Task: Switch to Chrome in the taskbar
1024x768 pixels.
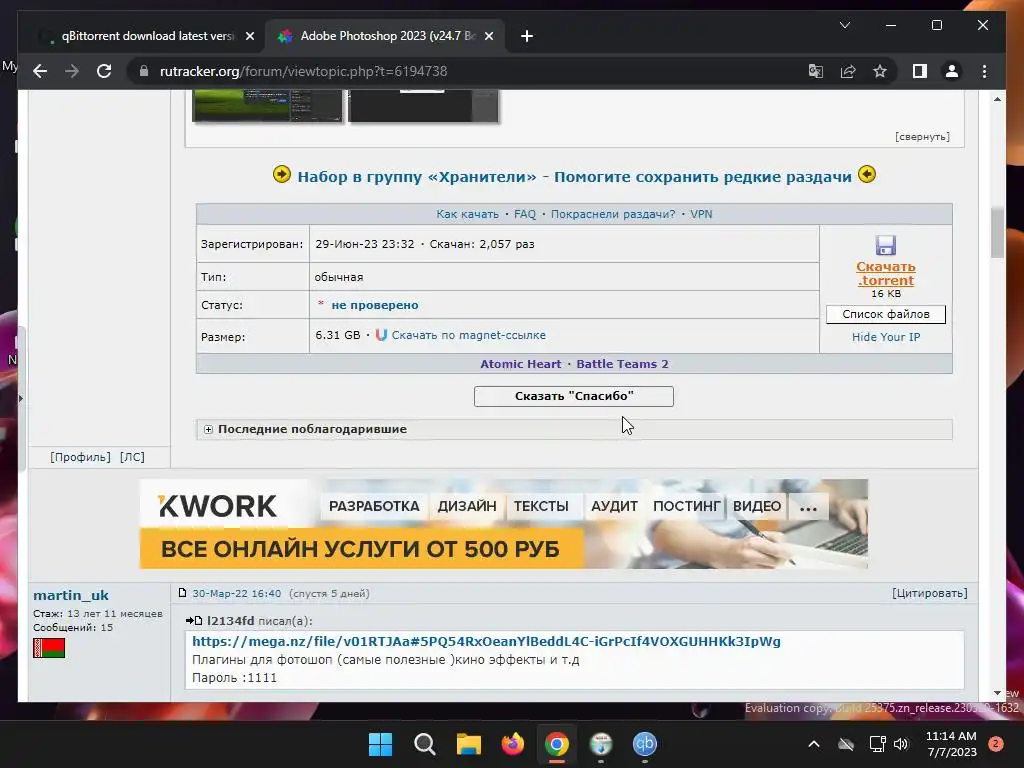Action: (556, 744)
